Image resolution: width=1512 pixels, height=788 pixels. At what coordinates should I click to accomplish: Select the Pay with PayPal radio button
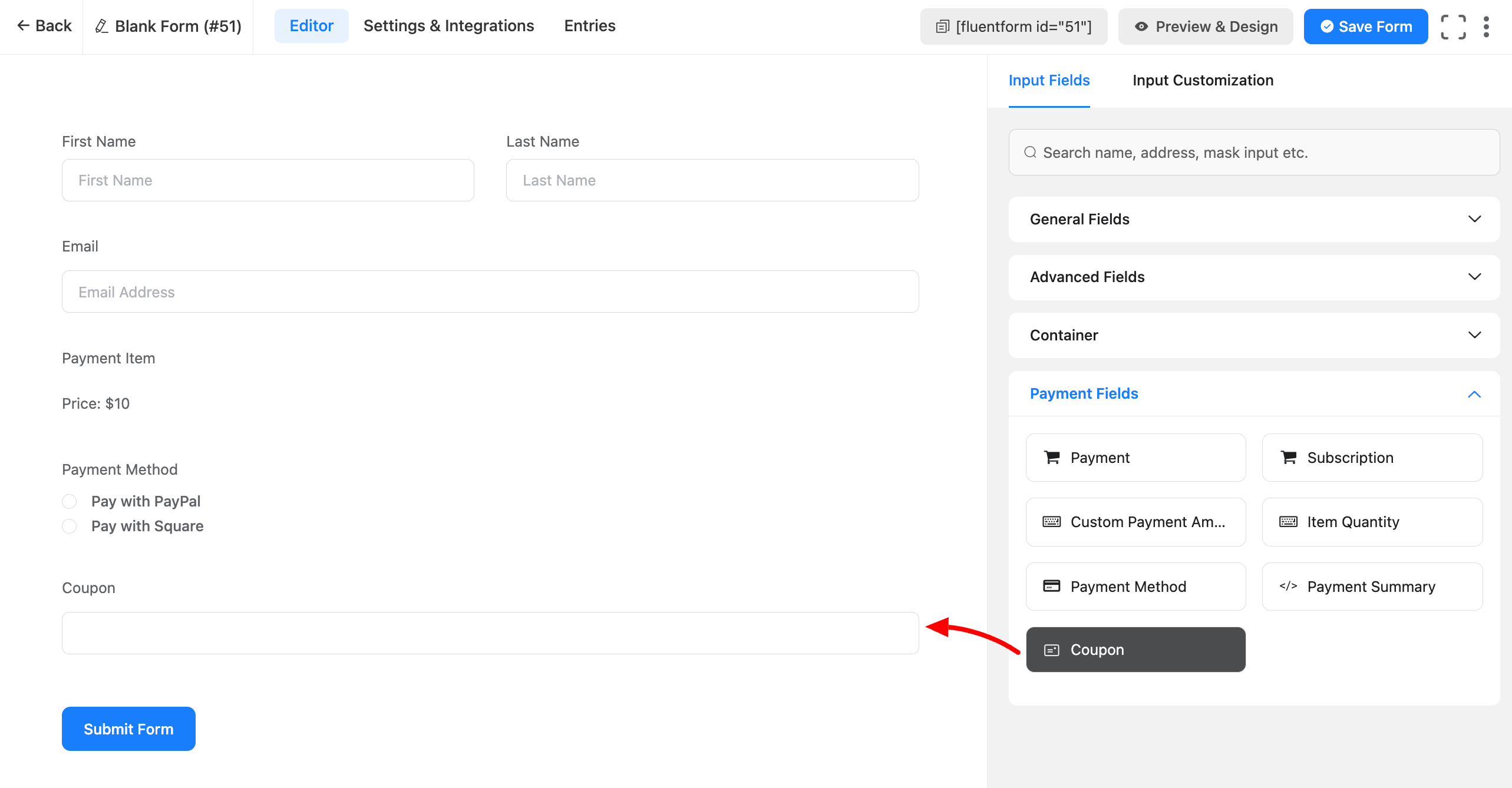coord(70,501)
